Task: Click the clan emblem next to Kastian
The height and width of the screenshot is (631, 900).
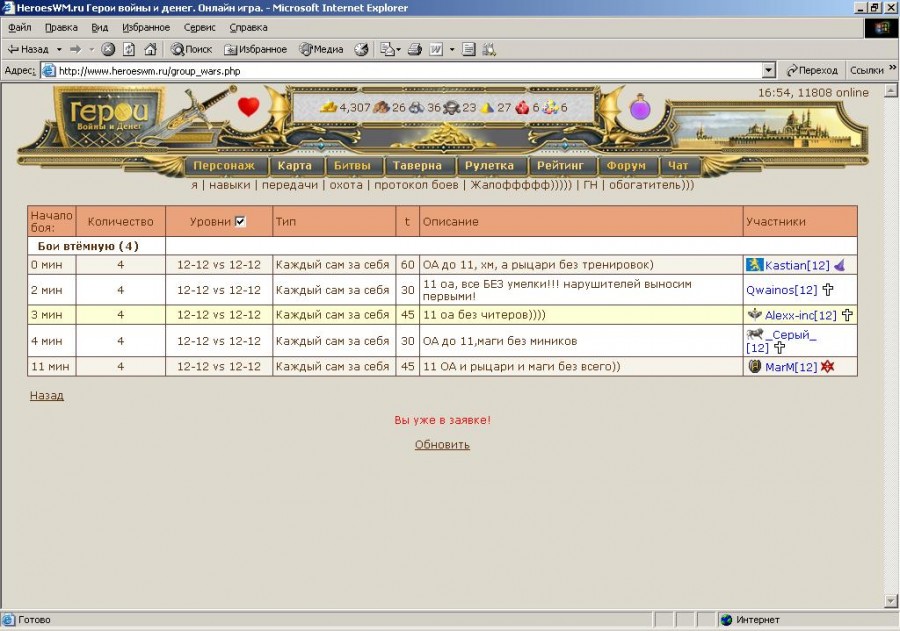Action: click(x=754, y=265)
